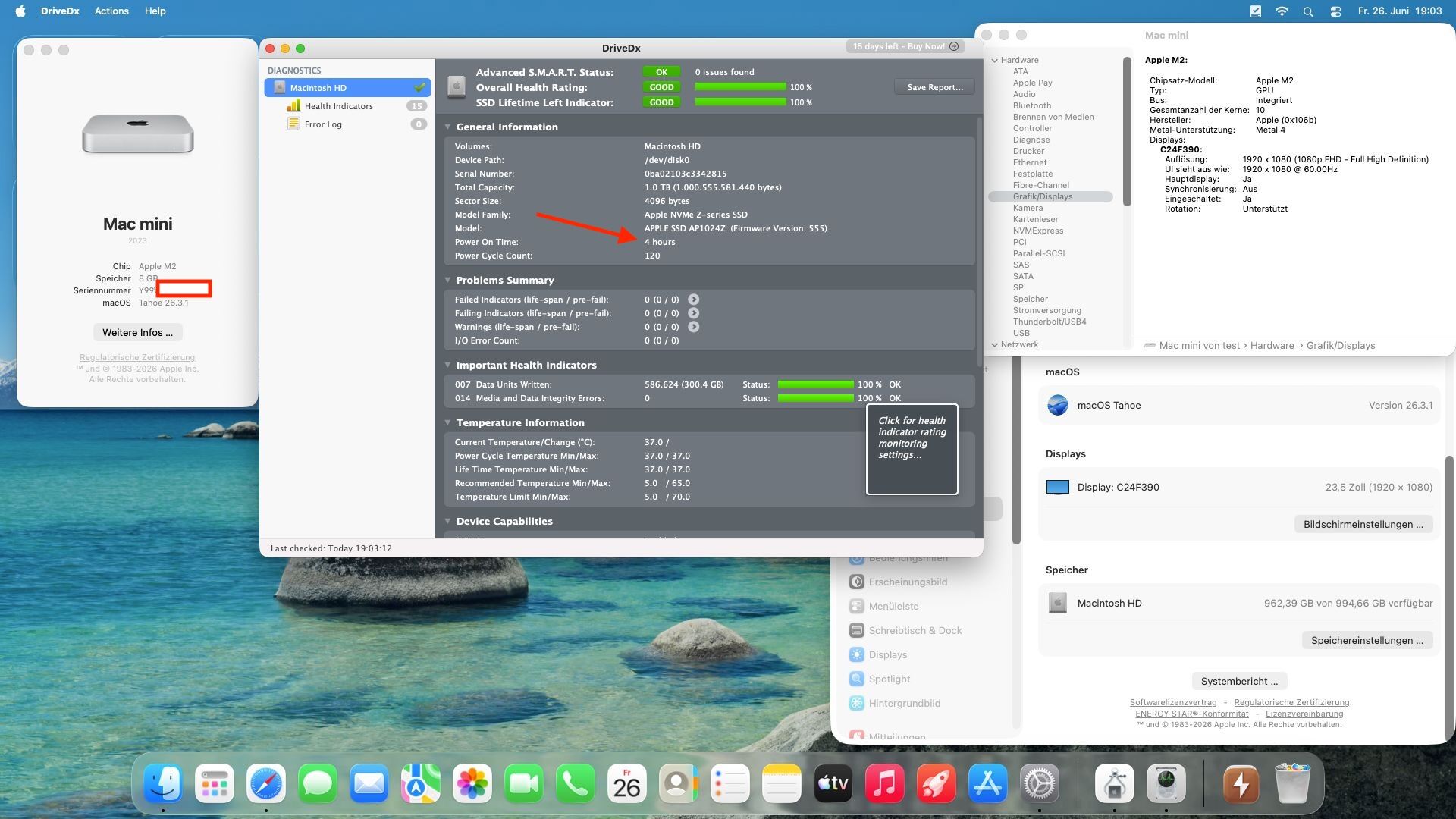Open Spotlight search in menu bar
The width and height of the screenshot is (1456, 819).
pyautogui.click(x=1308, y=11)
